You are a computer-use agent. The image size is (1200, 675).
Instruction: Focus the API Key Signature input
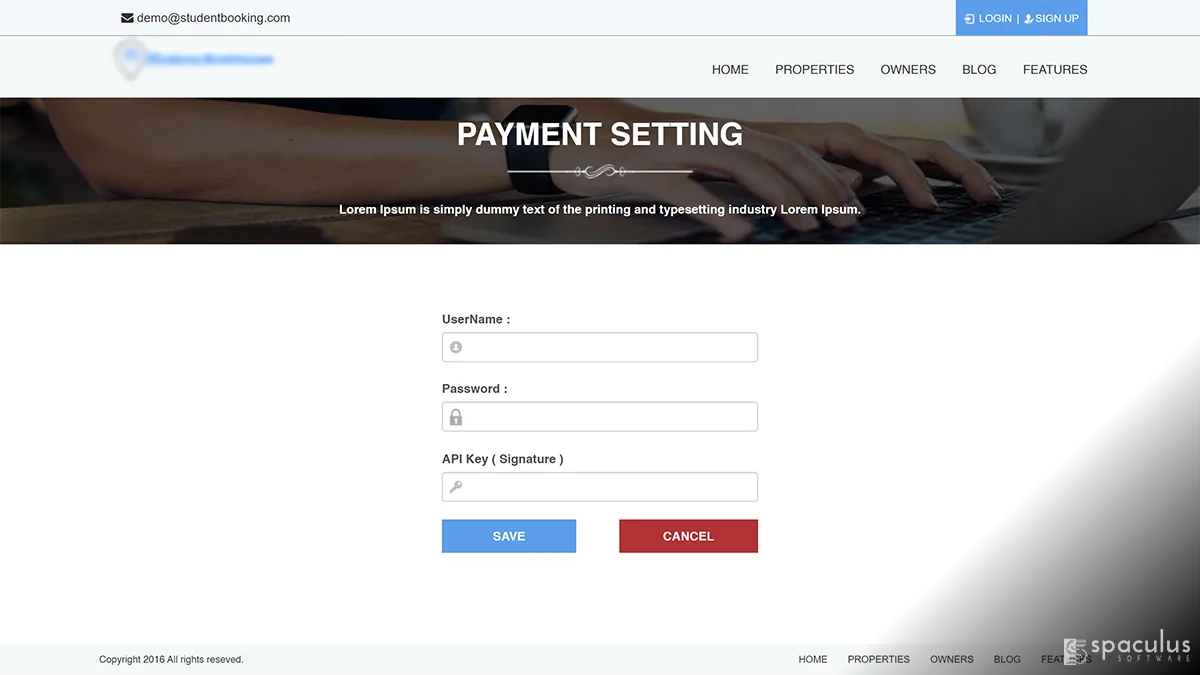point(600,487)
